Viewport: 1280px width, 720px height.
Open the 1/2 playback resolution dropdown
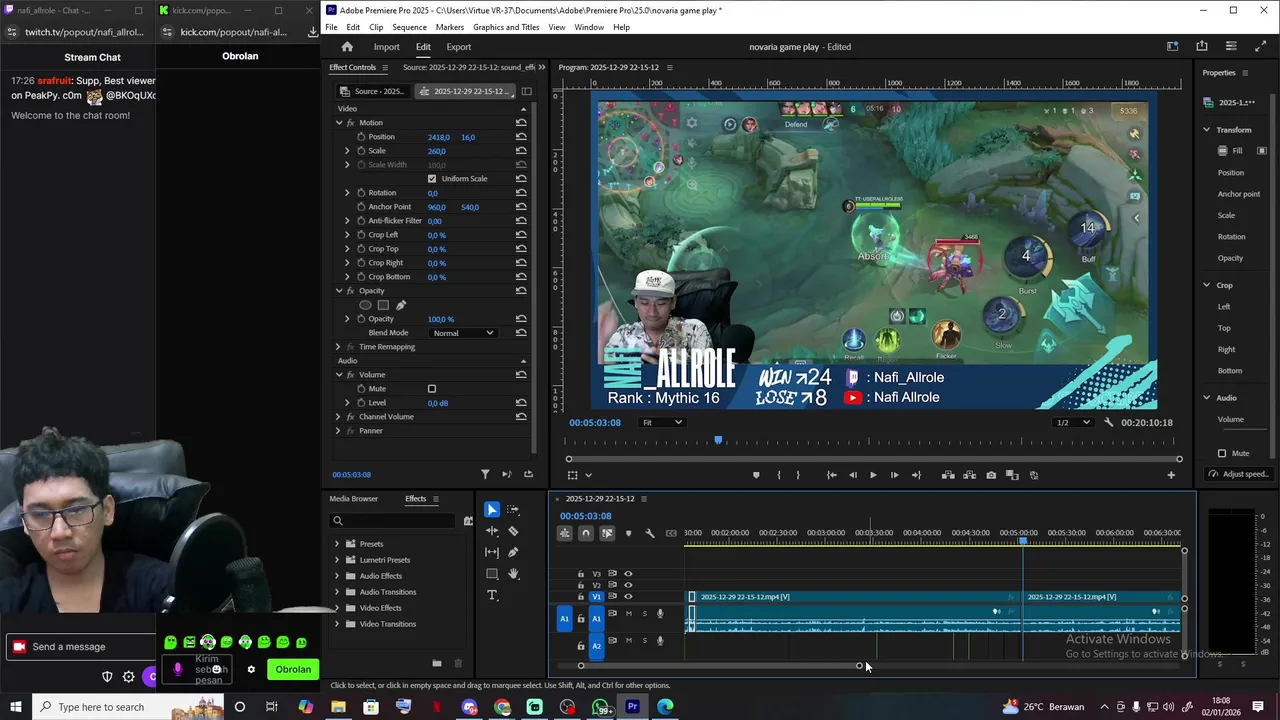[x=1073, y=422]
